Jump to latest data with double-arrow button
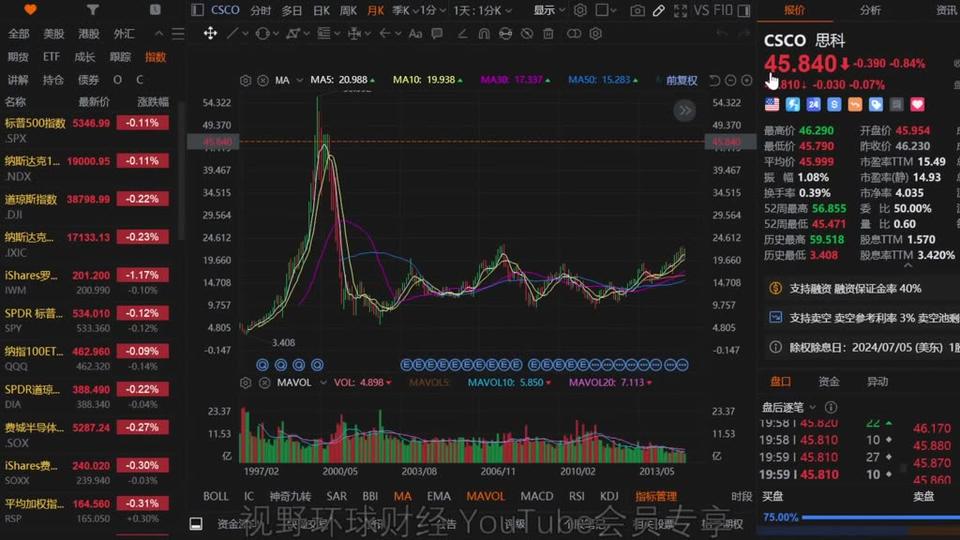This screenshot has width=960, height=540. coord(684,111)
